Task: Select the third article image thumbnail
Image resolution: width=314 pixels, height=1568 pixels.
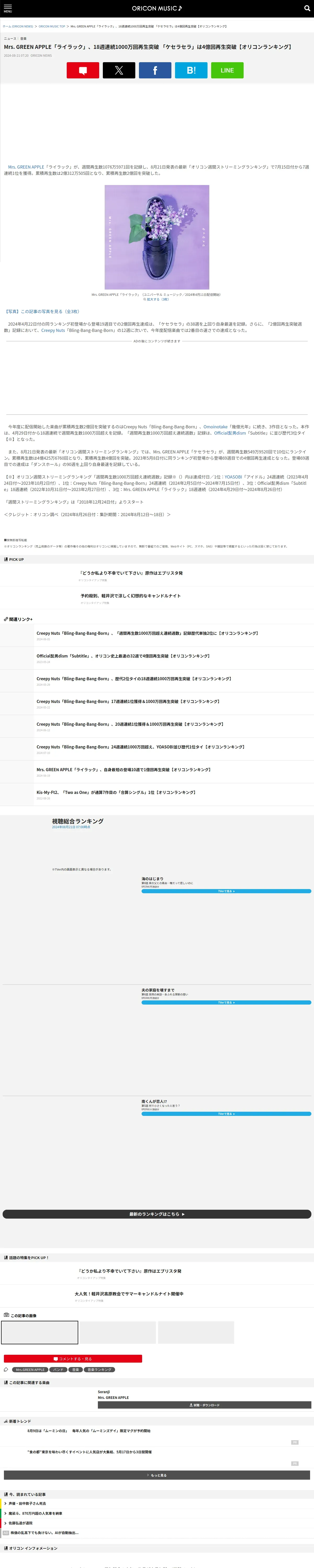Action: point(196,1333)
